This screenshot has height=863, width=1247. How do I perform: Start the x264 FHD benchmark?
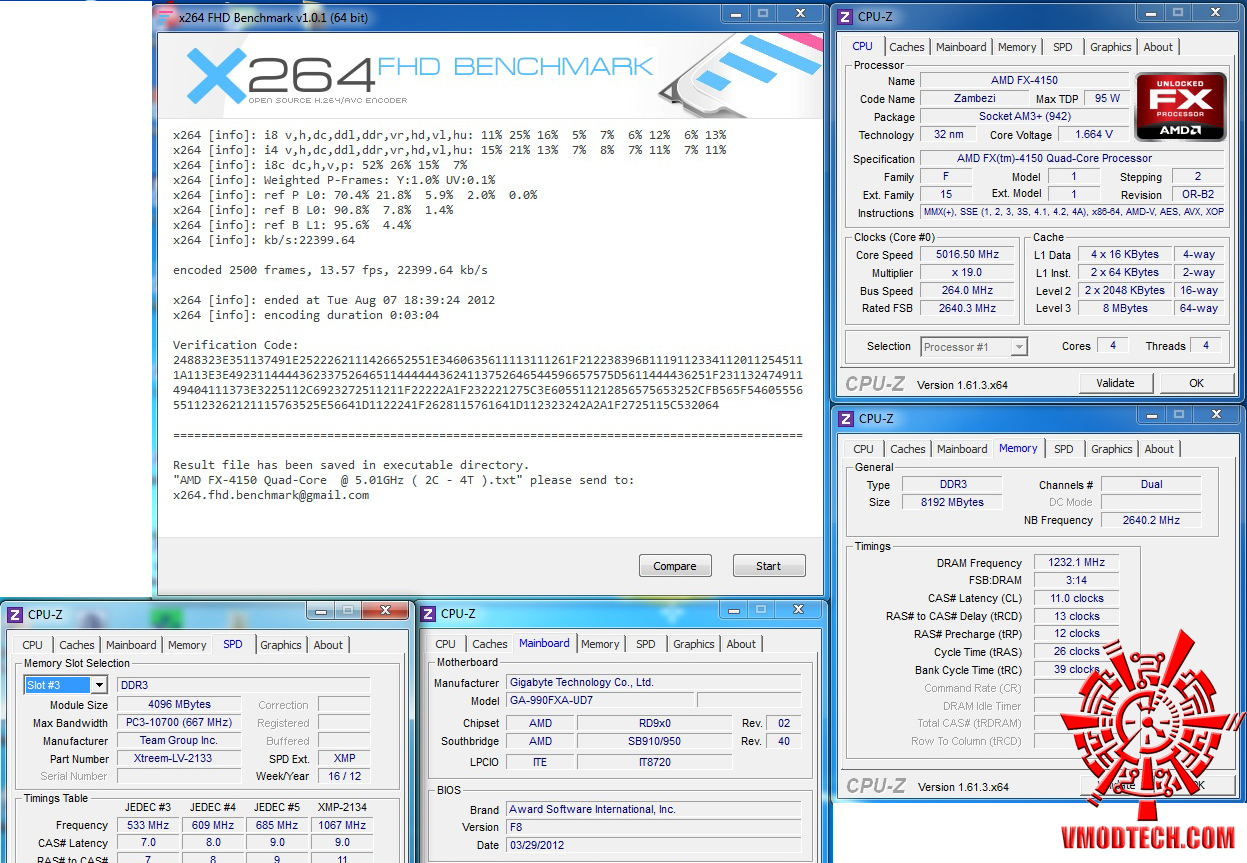(x=769, y=566)
